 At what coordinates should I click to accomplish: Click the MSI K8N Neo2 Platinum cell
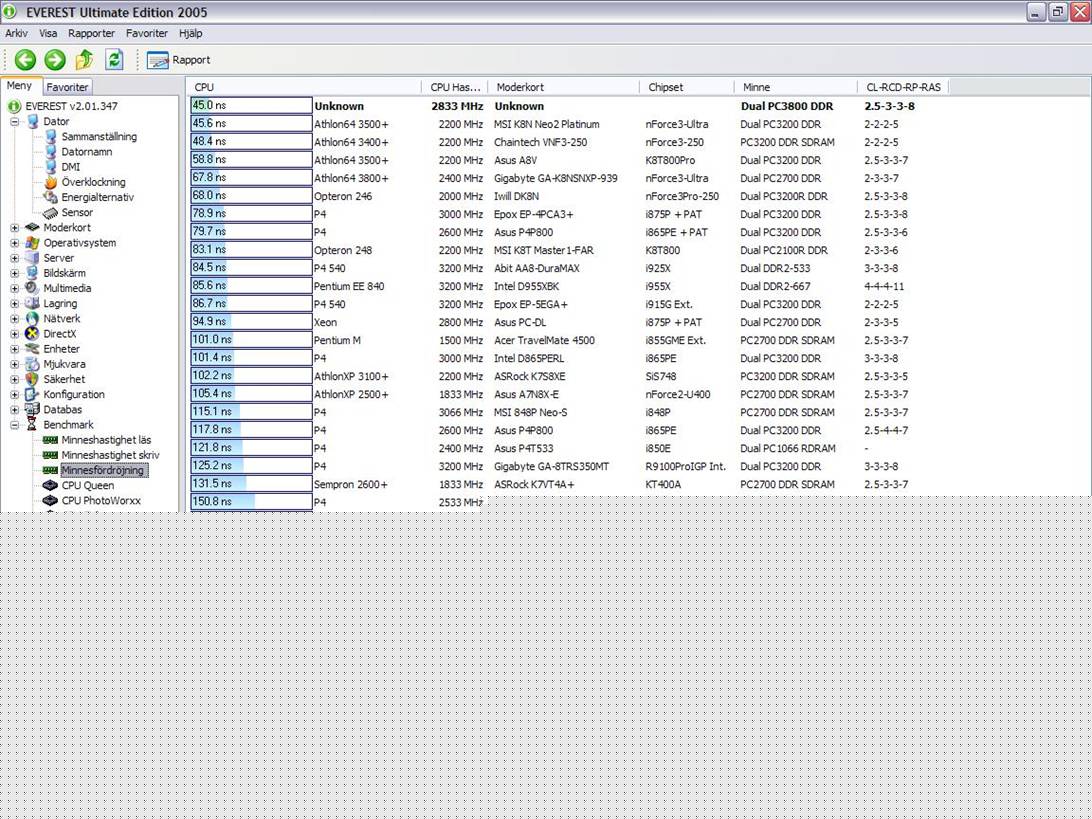(547, 125)
